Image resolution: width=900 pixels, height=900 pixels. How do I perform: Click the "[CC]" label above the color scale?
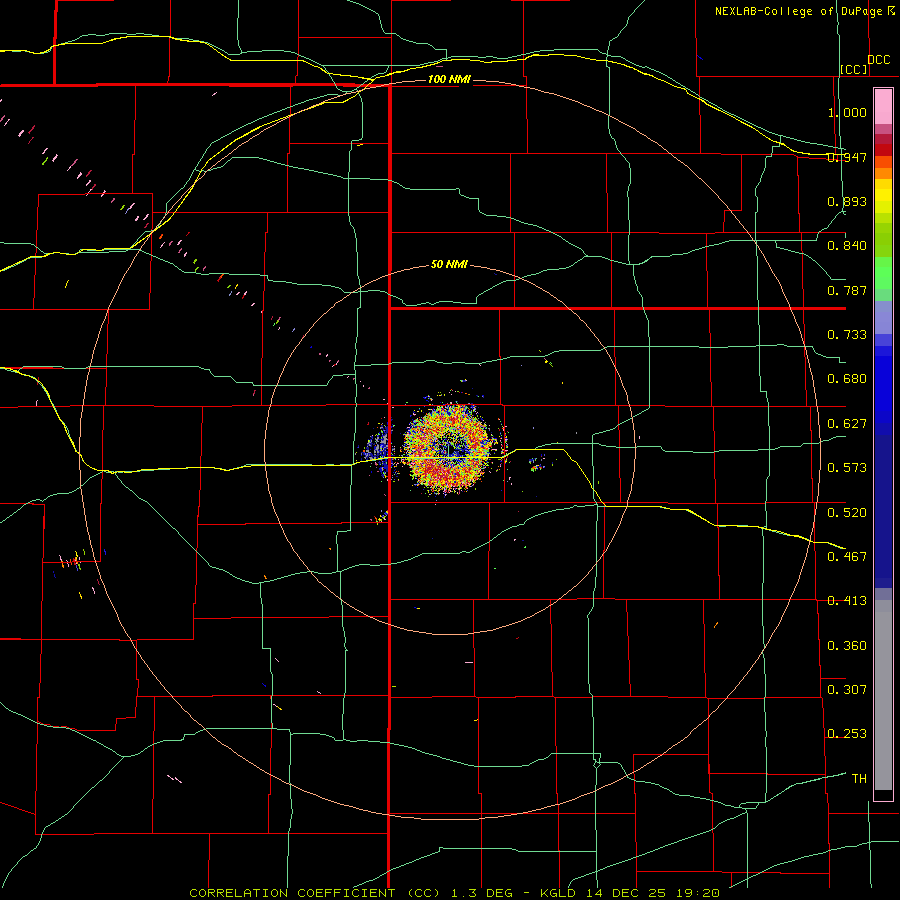(x=854, y=69)
